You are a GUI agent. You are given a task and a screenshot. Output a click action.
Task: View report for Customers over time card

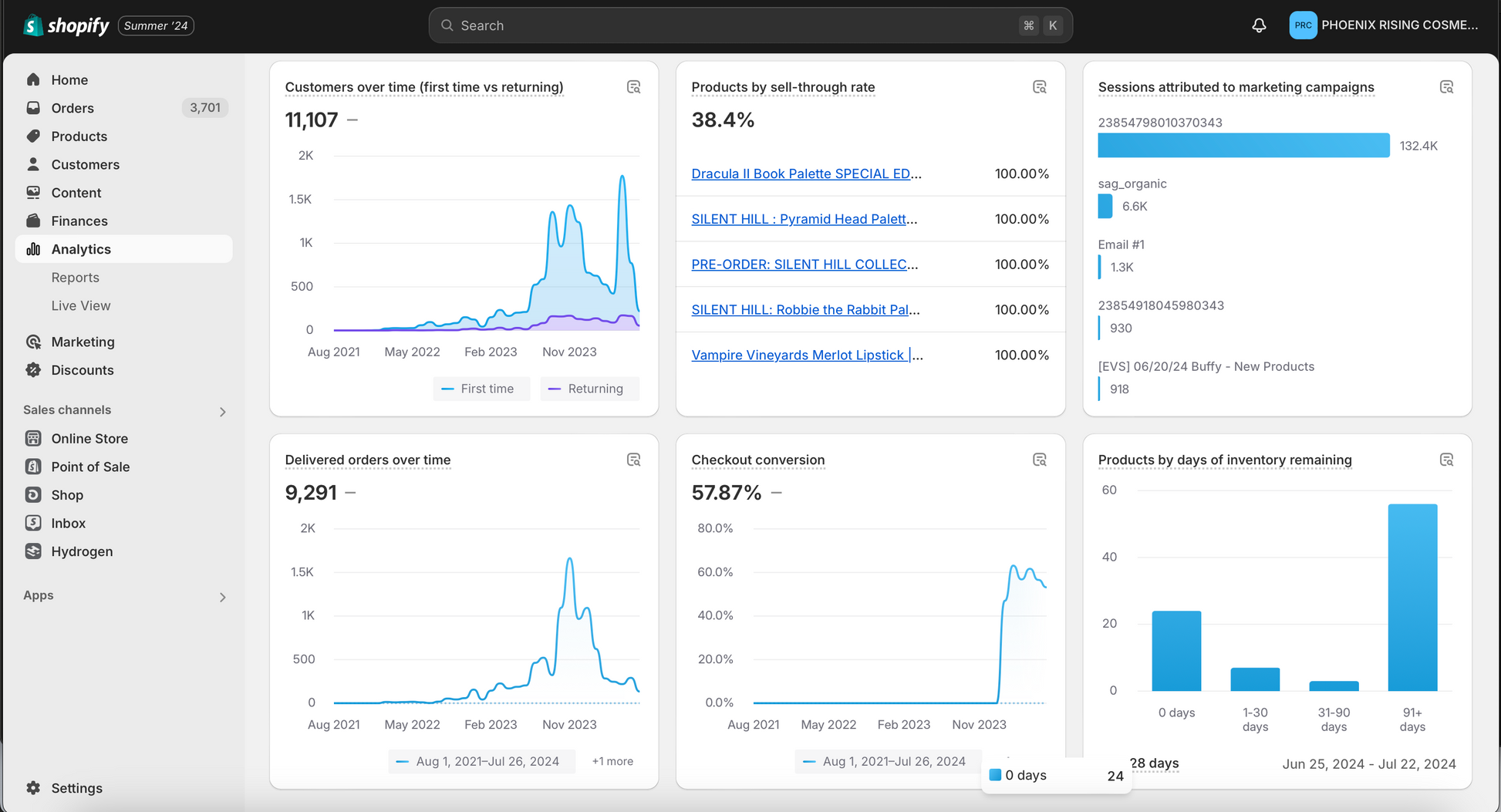pos(633,87)
